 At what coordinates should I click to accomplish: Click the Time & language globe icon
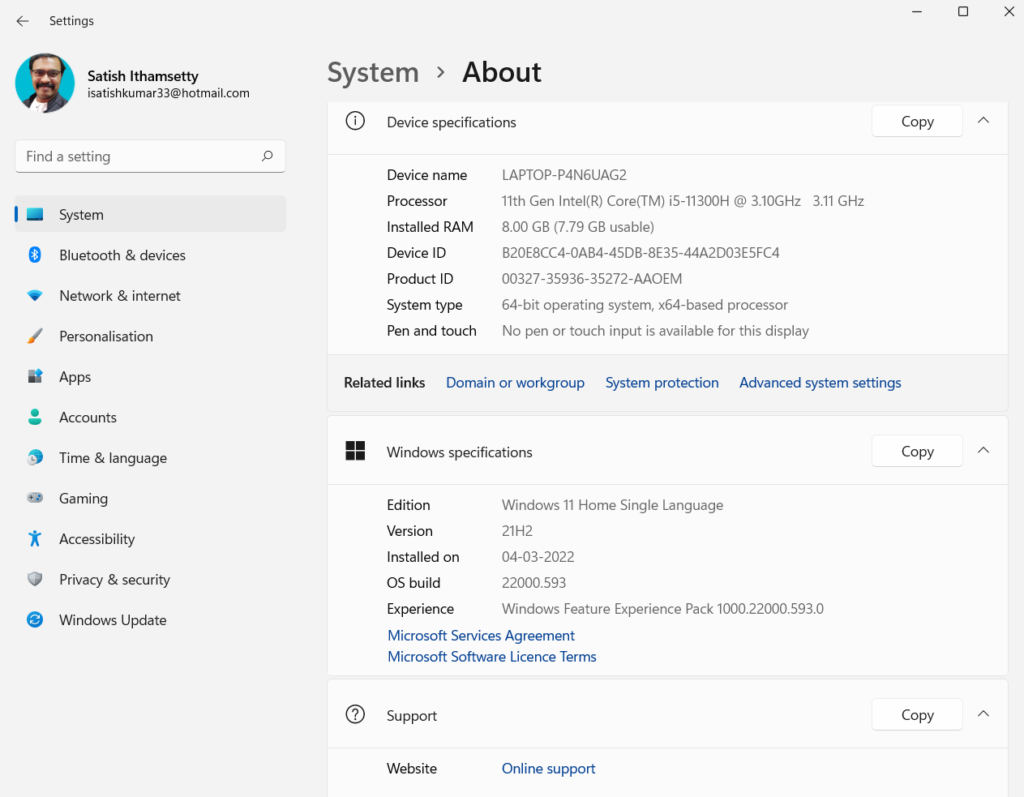35,457
